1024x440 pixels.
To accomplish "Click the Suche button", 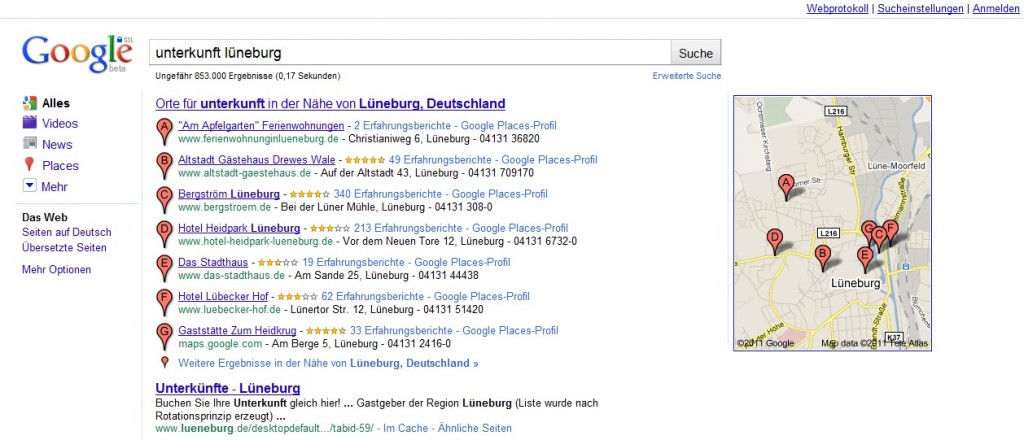I will pyautogui.click(x=696, y=53).
